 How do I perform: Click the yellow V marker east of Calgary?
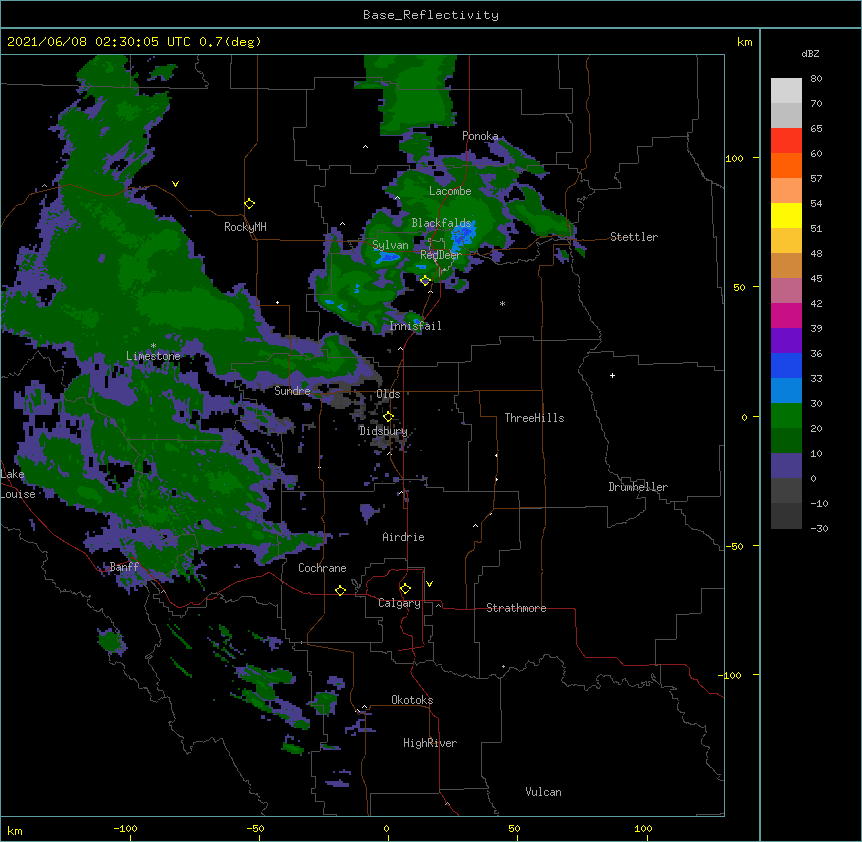[x=429, y=584]
